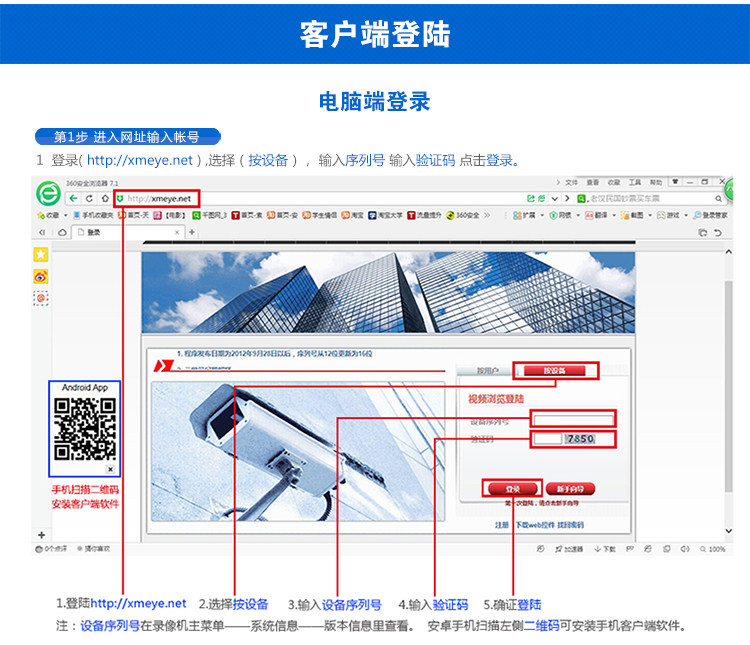Expand the 游戏 dropdown arrow
The image size is (750, 645).
point(686,215)
